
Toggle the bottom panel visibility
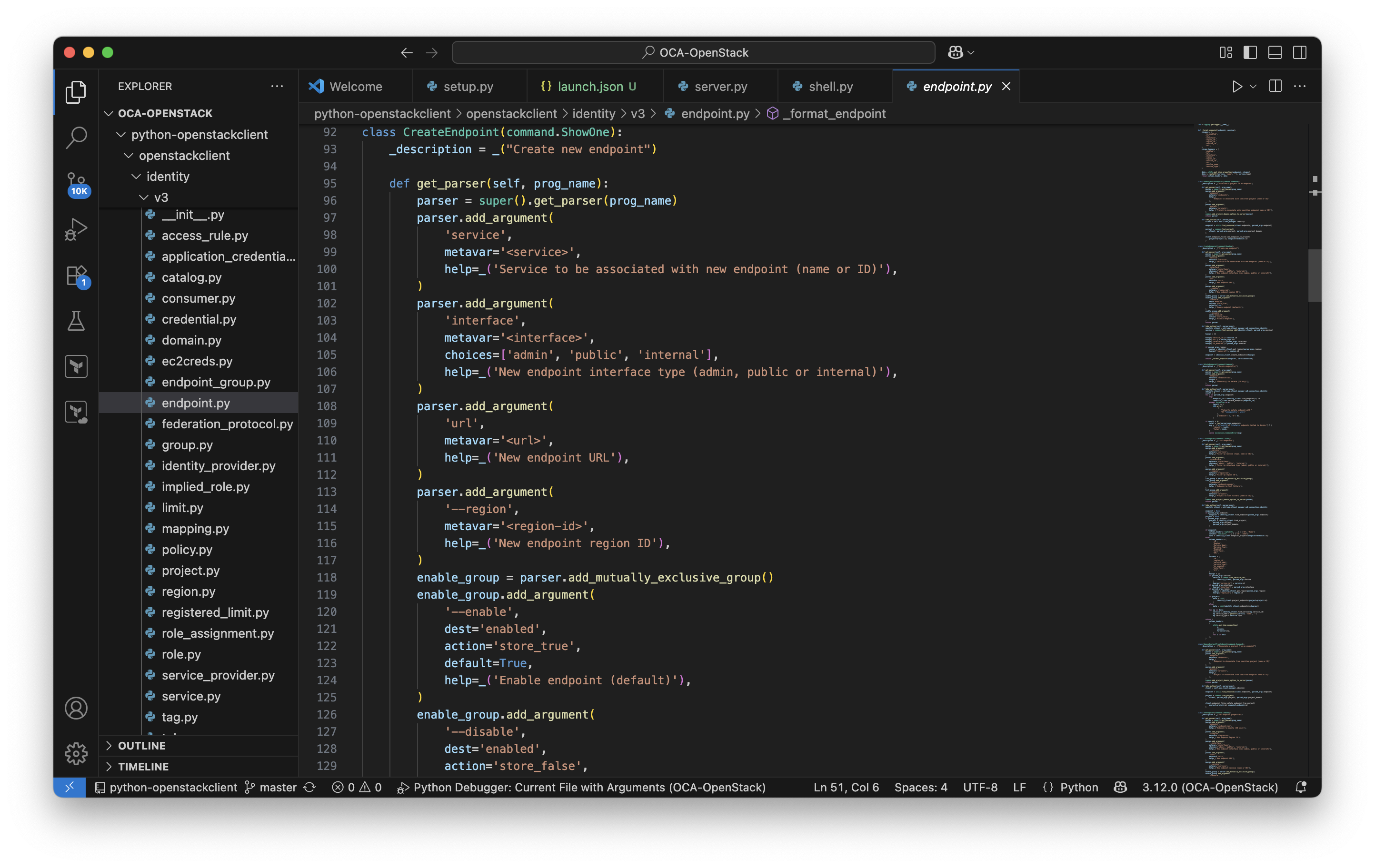click(1275, 52)
